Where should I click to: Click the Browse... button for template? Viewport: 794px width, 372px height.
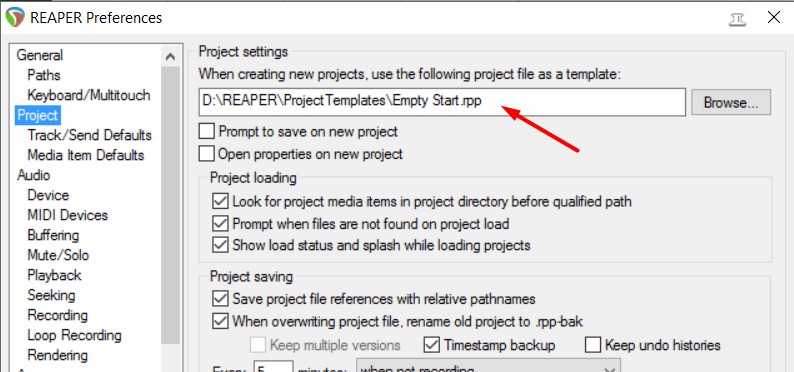[731, 102]
